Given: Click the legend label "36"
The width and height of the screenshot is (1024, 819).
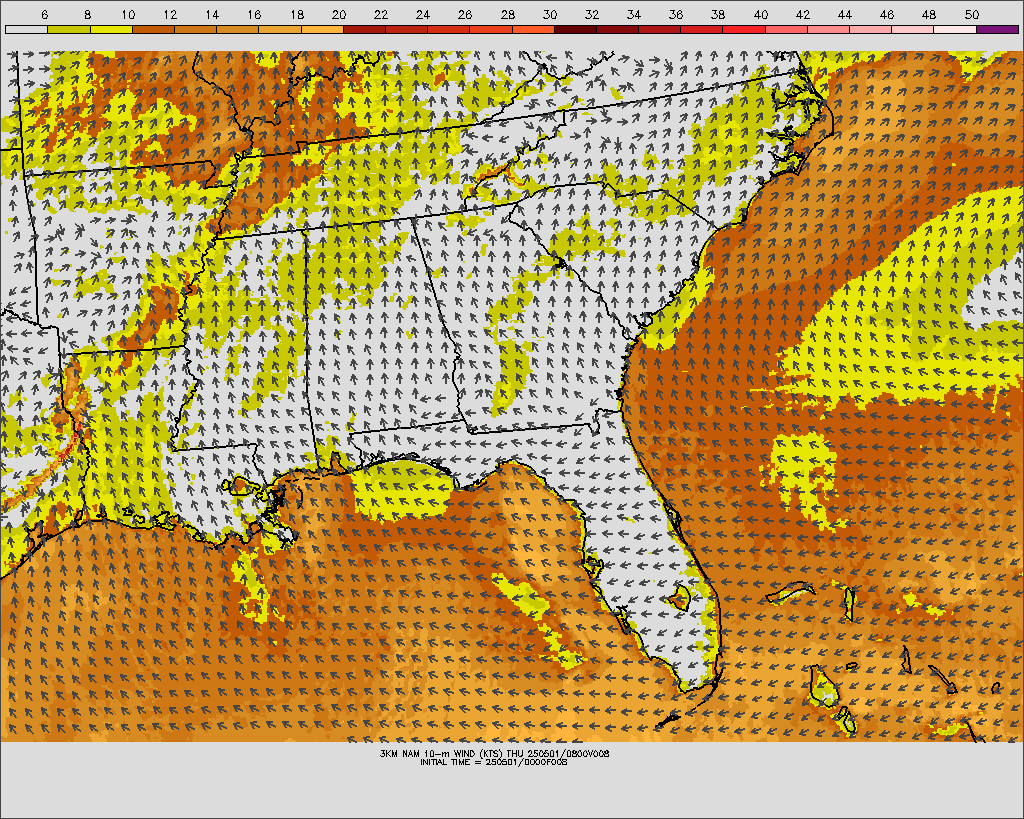Looking at the screenshot, I should (676, 14).
